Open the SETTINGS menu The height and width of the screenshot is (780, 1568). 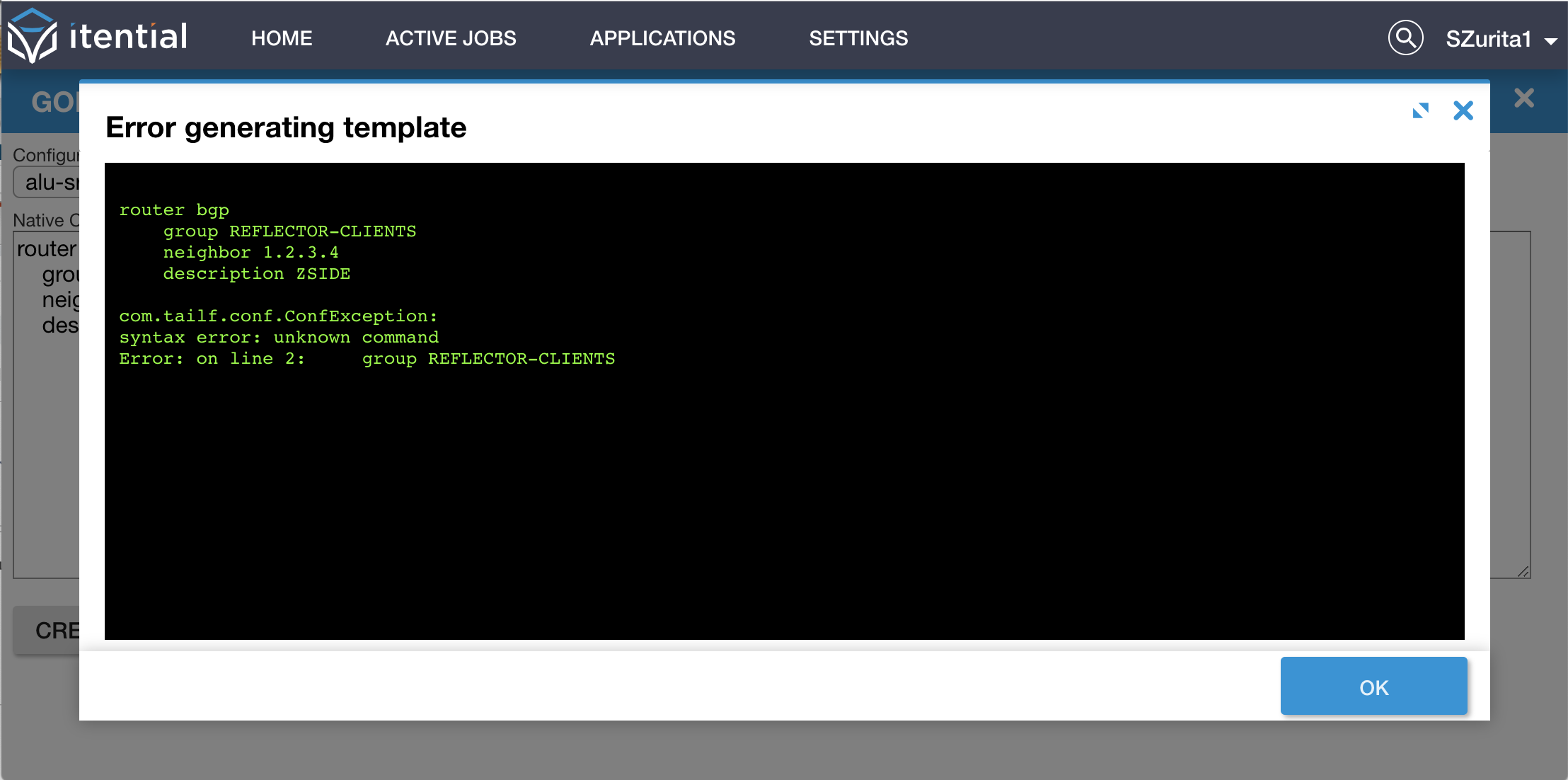(x=858, y=38)
